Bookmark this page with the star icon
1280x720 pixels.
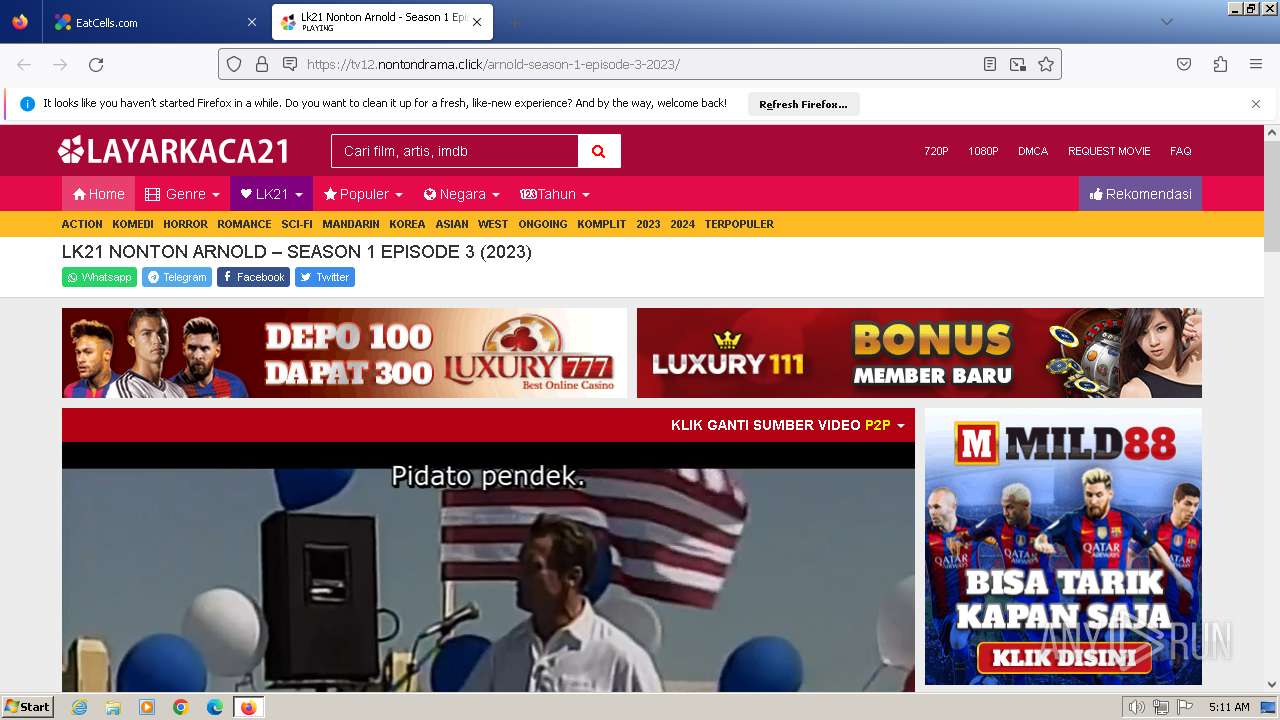click(x=1046, y=64)
